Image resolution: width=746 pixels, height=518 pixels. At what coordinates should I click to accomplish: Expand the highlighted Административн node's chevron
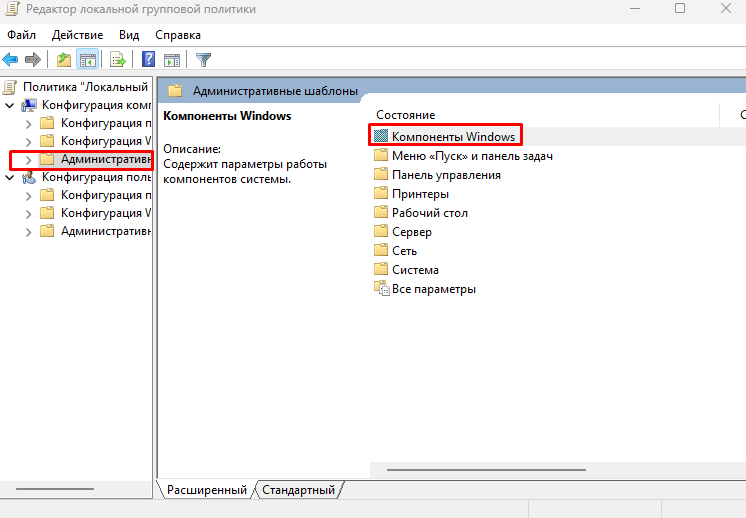tap(29, 160)
